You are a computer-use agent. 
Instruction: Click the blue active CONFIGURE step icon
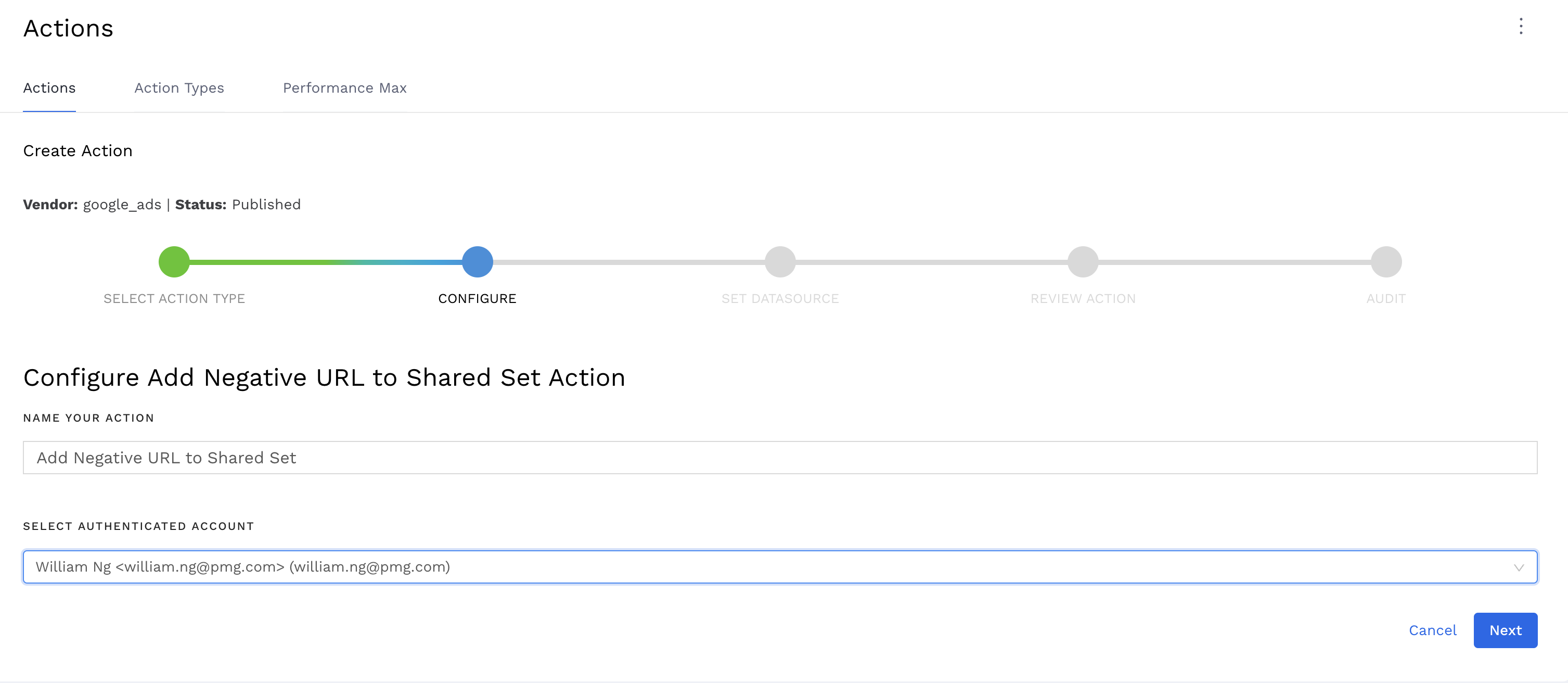477,261
